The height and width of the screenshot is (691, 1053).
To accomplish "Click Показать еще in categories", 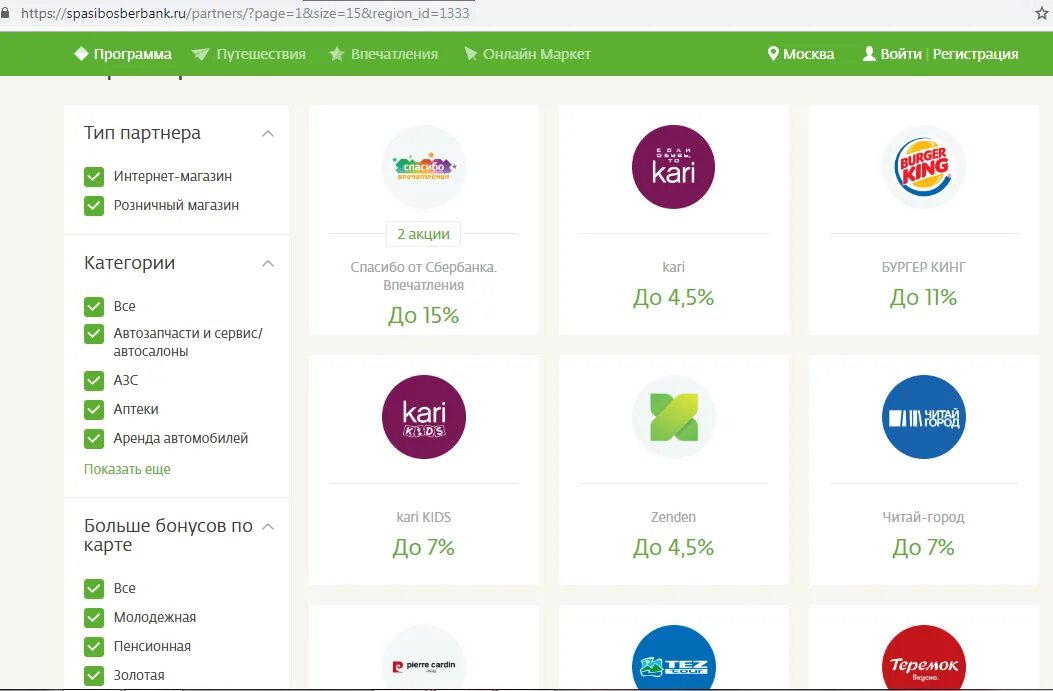I will click(127, 469).
